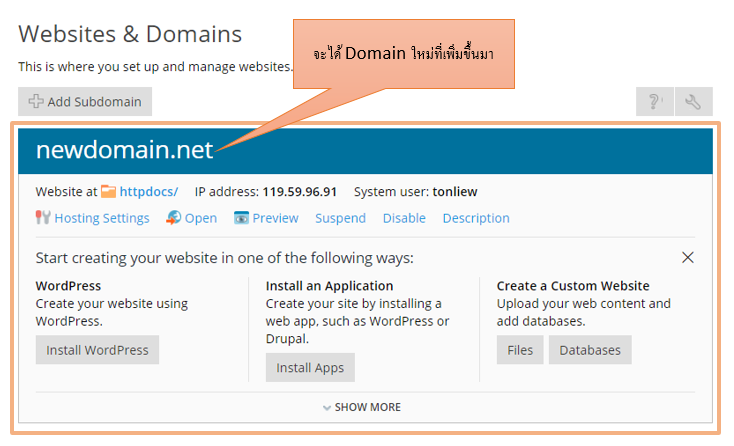Open the Files button
Viewport: 734px width, 446px height.
[x=520, y=350]
